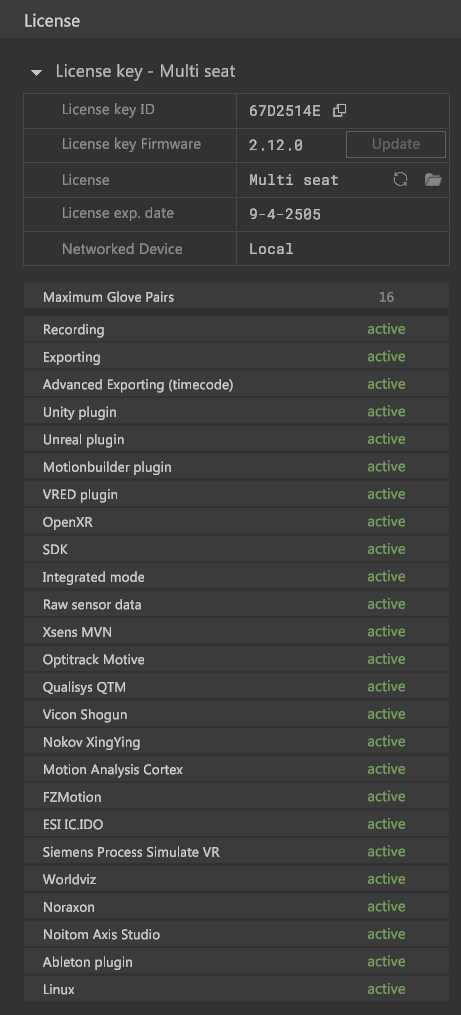461x1015 pixels.
Task: Click the firmware Update button
Action: pos(396,144)
